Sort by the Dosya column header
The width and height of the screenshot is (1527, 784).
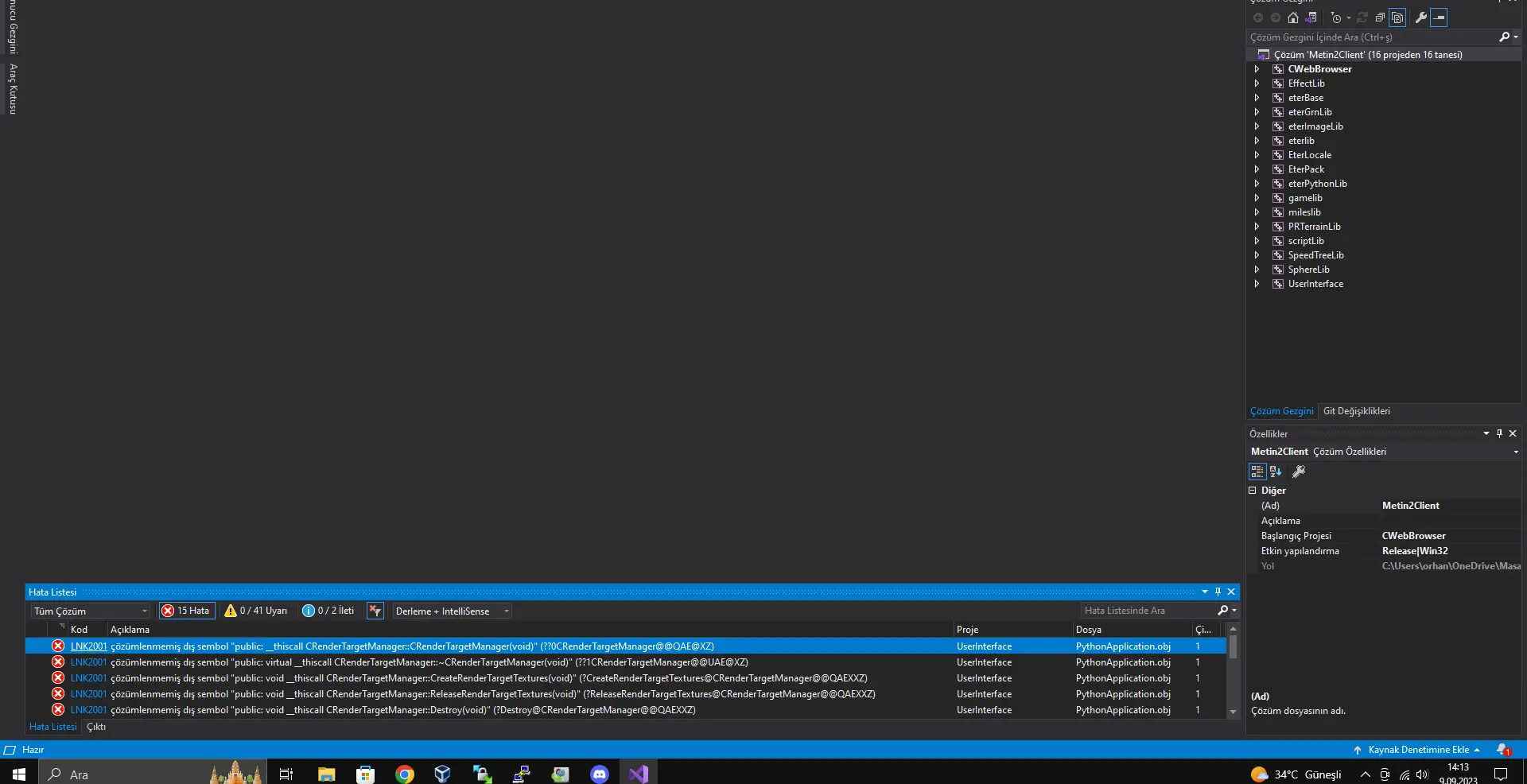tap(1088, 630)
